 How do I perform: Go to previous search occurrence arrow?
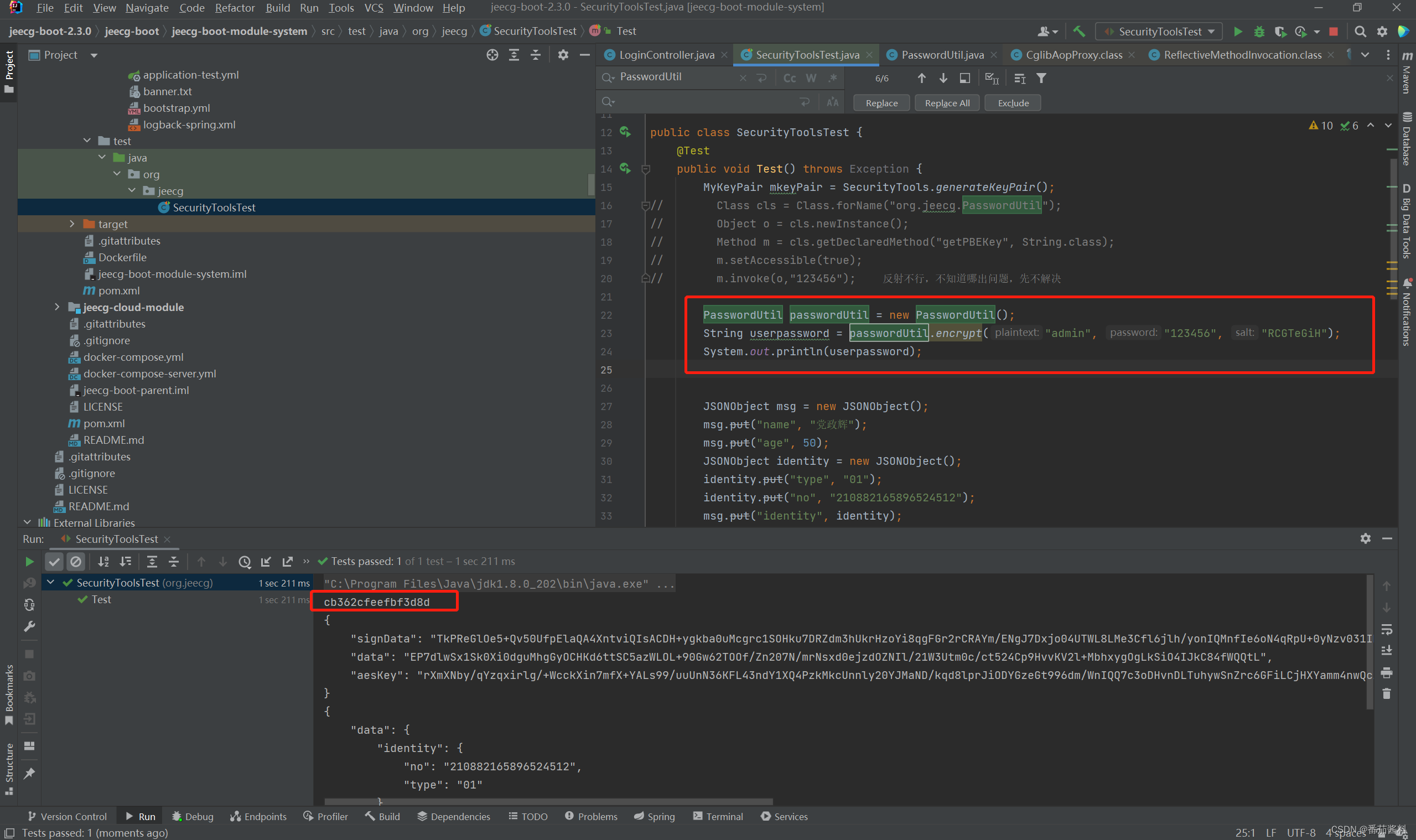coord(921,78)
